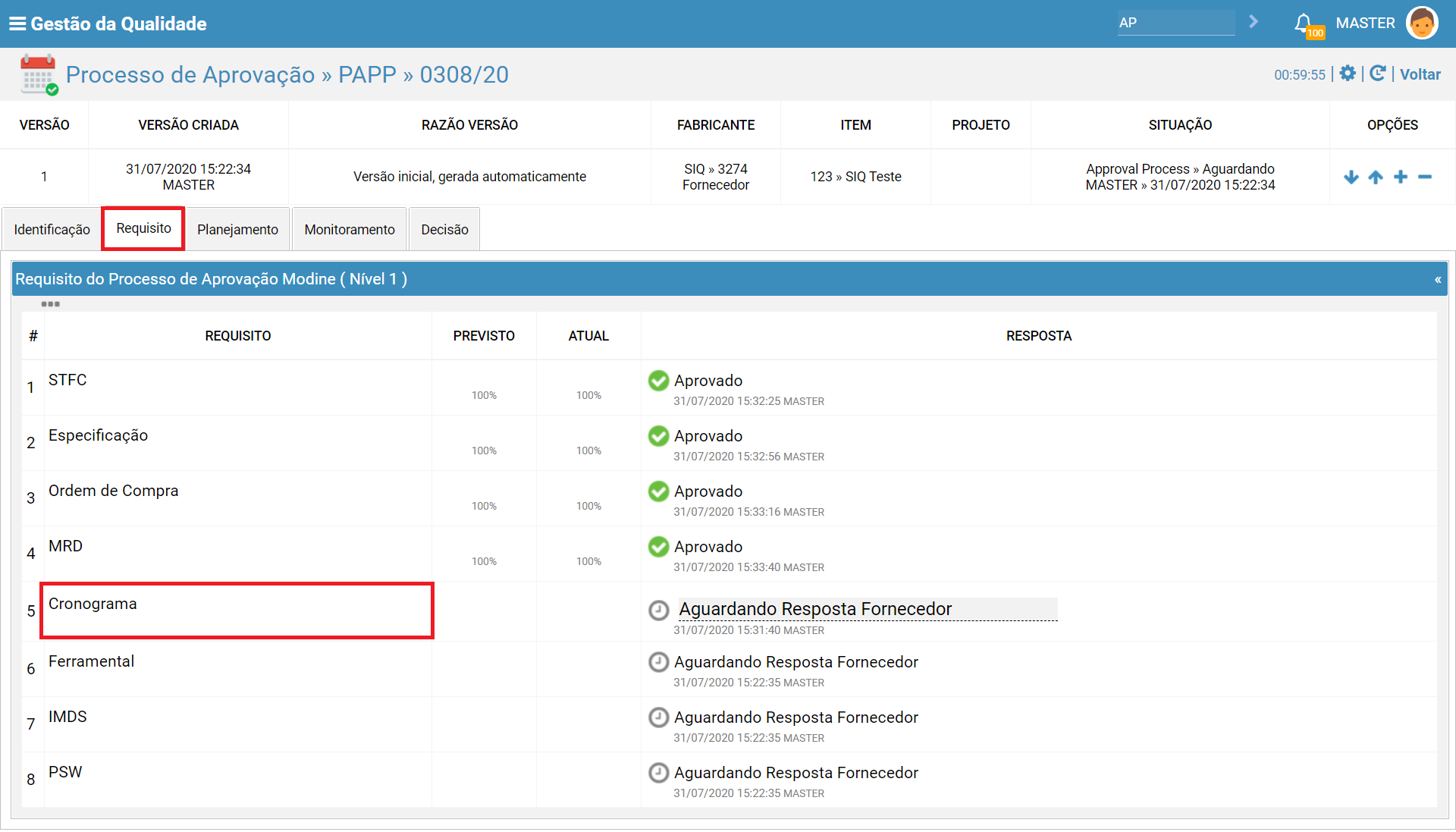Click the Approval Process » Aguardando status cell
The width and height of the screenshot is (1456, 832).
[x=1180, y=177]
